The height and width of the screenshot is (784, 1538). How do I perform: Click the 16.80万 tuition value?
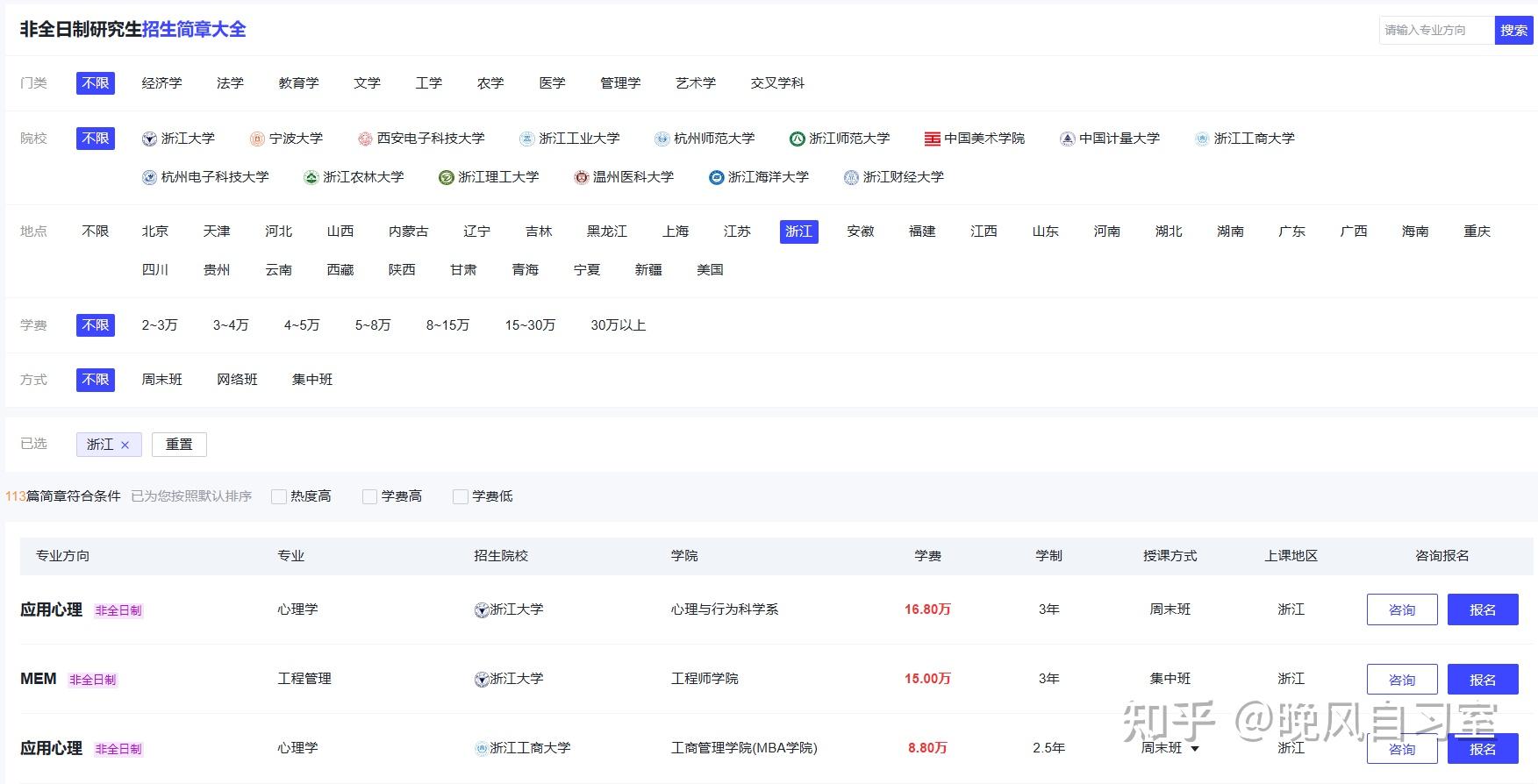click(927, 609)
